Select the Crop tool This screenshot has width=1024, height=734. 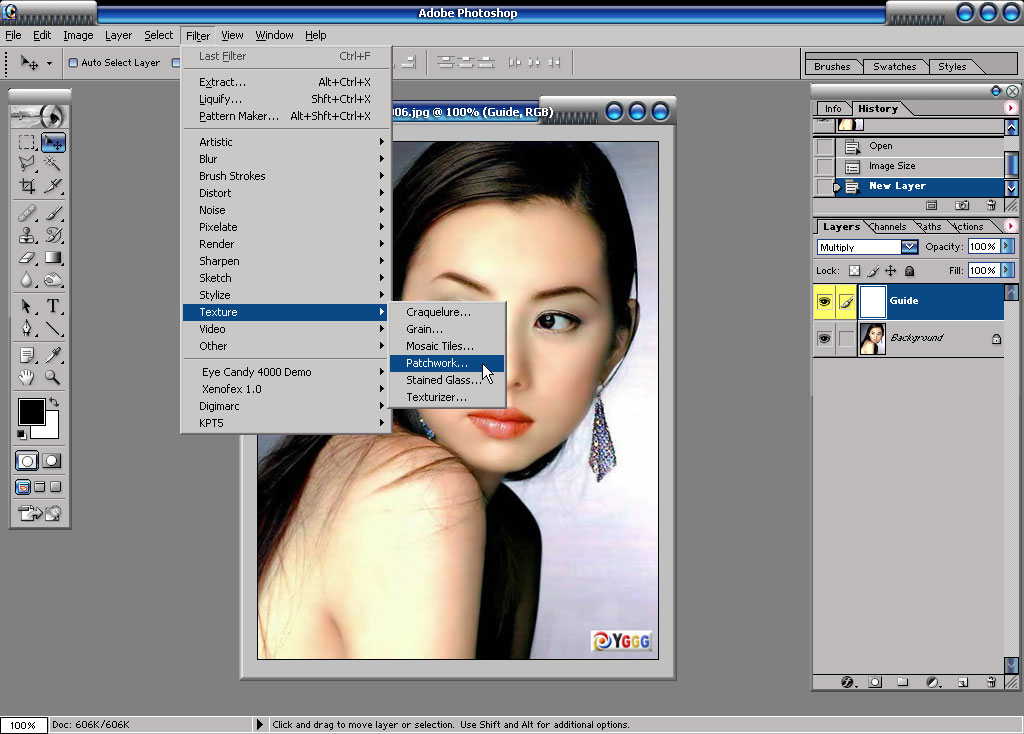coord(27,186)
